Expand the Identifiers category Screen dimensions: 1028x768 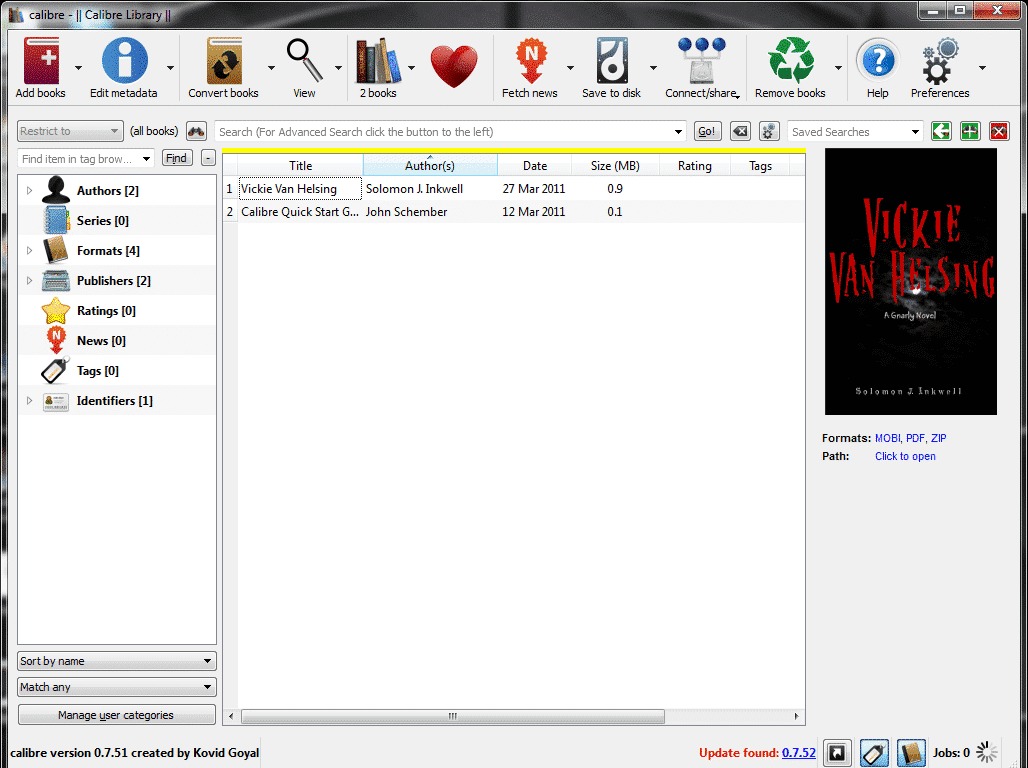(x=30, y=401)
